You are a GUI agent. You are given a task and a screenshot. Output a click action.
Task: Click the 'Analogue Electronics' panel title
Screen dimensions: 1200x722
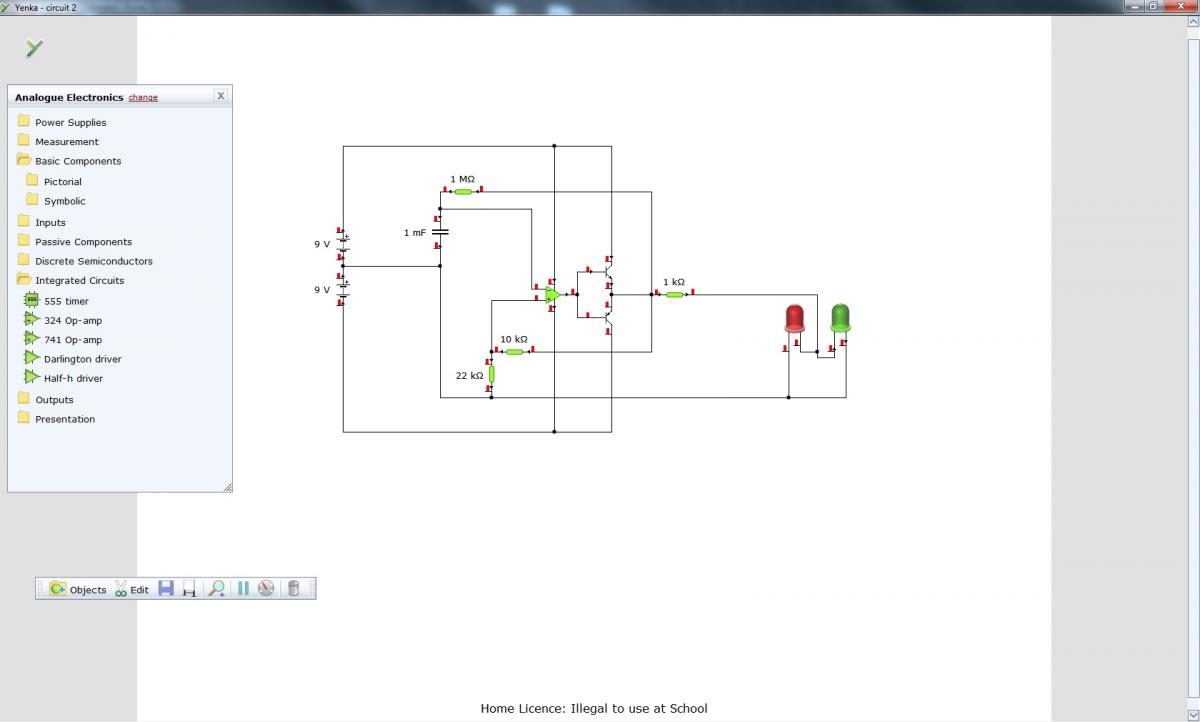click(x=69, y=98)
